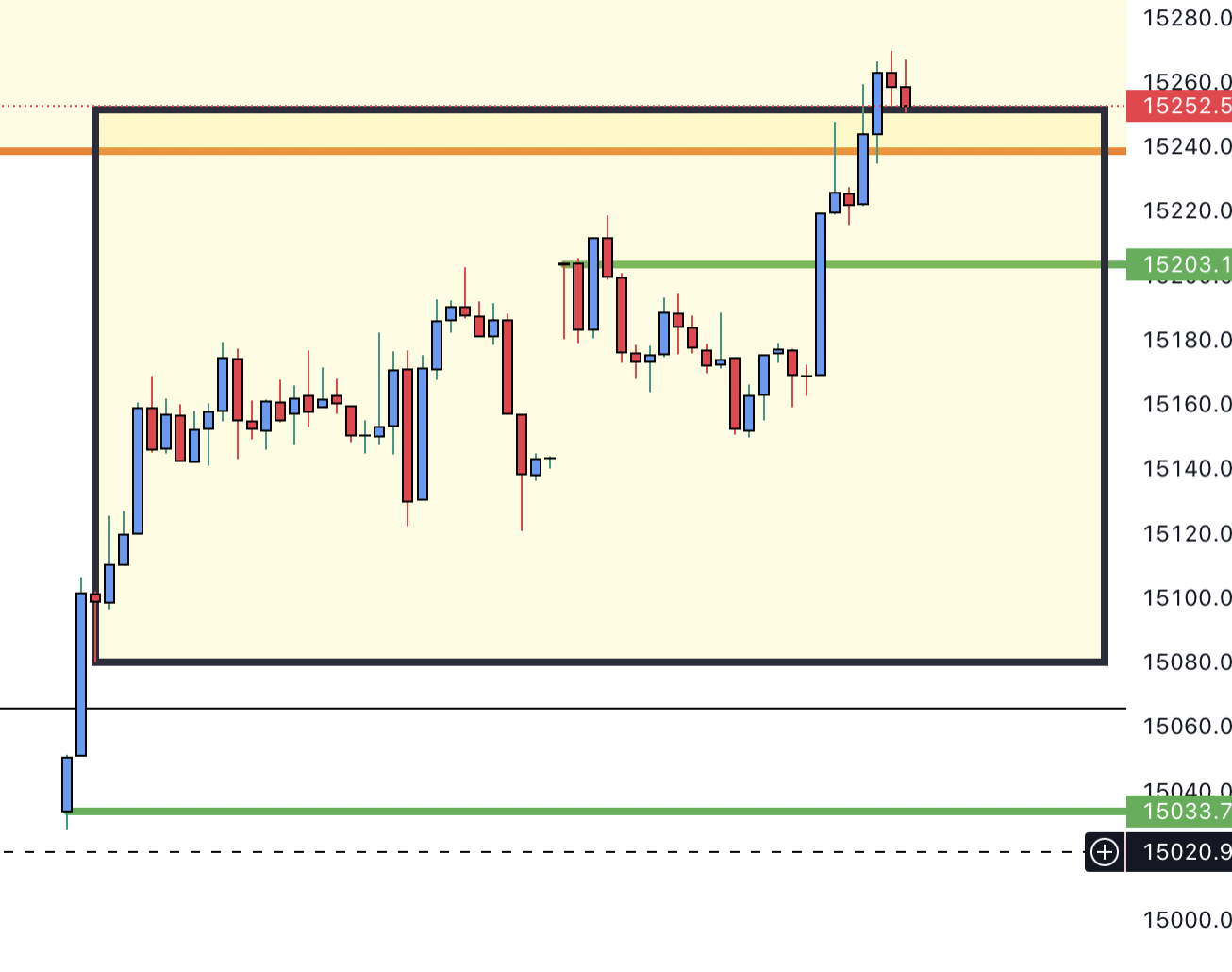Click the 15100.0 label on the price axis
Image resolution: width=1232 pixels, height=972 pixels.
pos(1186,598)
